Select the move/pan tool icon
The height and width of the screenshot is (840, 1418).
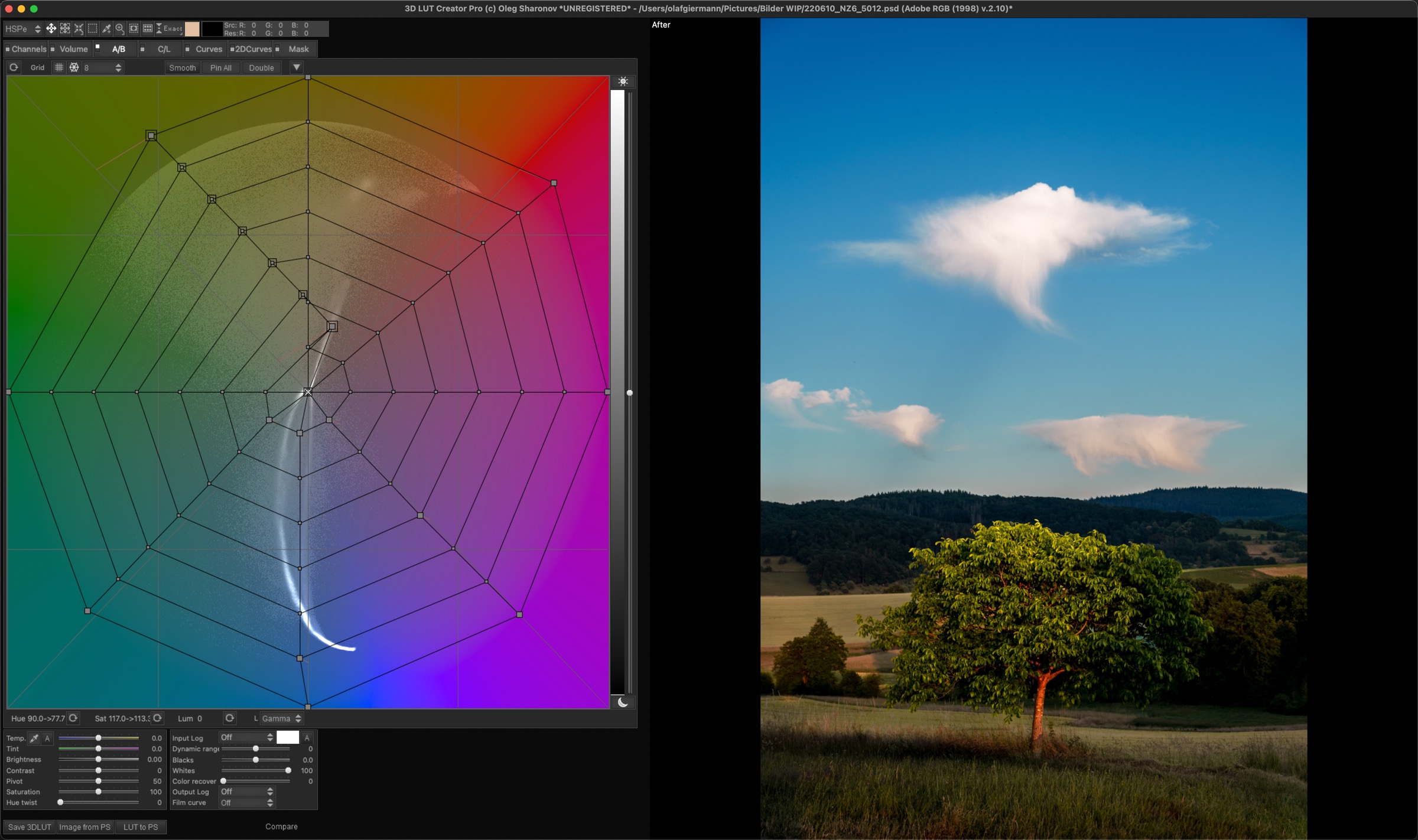[51, 28]
